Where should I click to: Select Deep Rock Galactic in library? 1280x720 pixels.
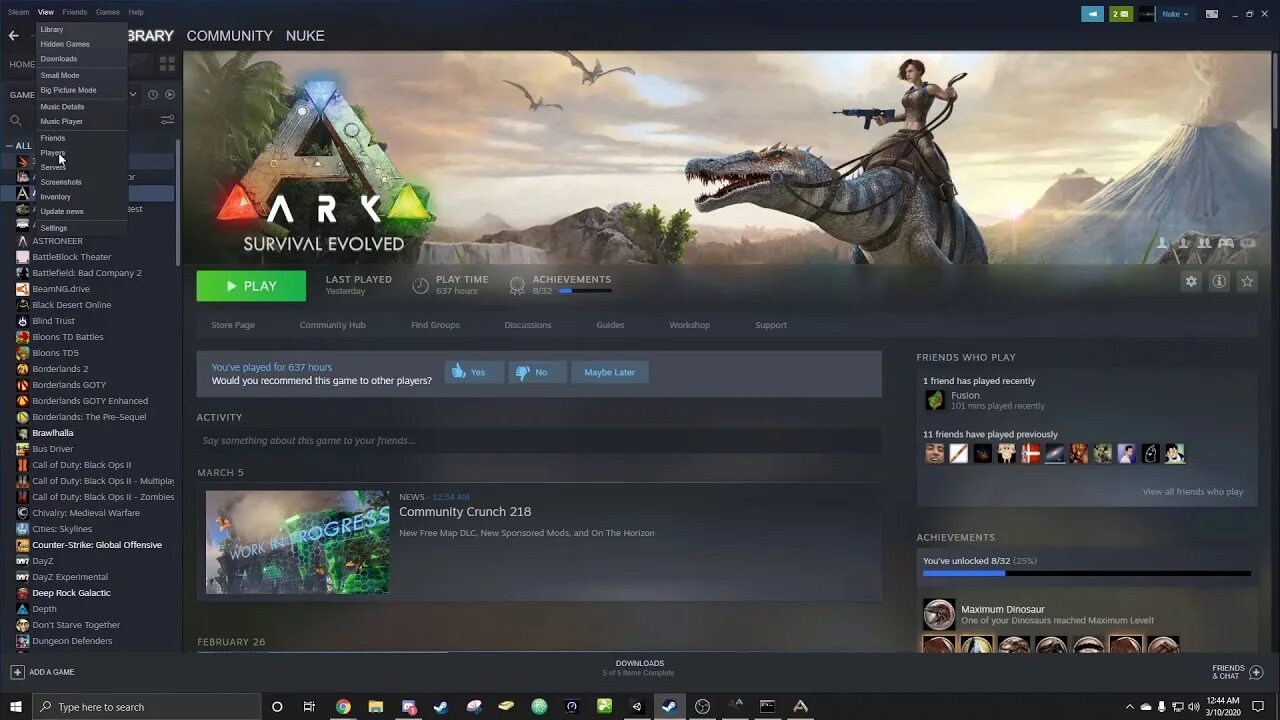71,593
